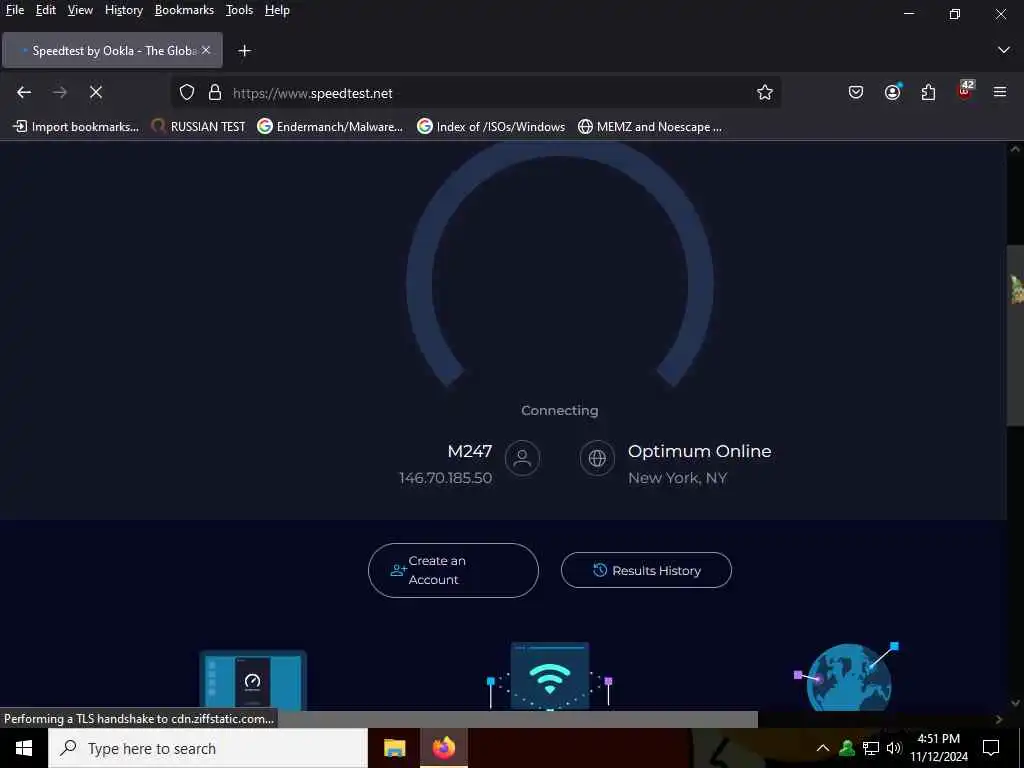Open network status tray icon
The width and height of the screenshot is (1024, 768).
(x=871, y=748)
